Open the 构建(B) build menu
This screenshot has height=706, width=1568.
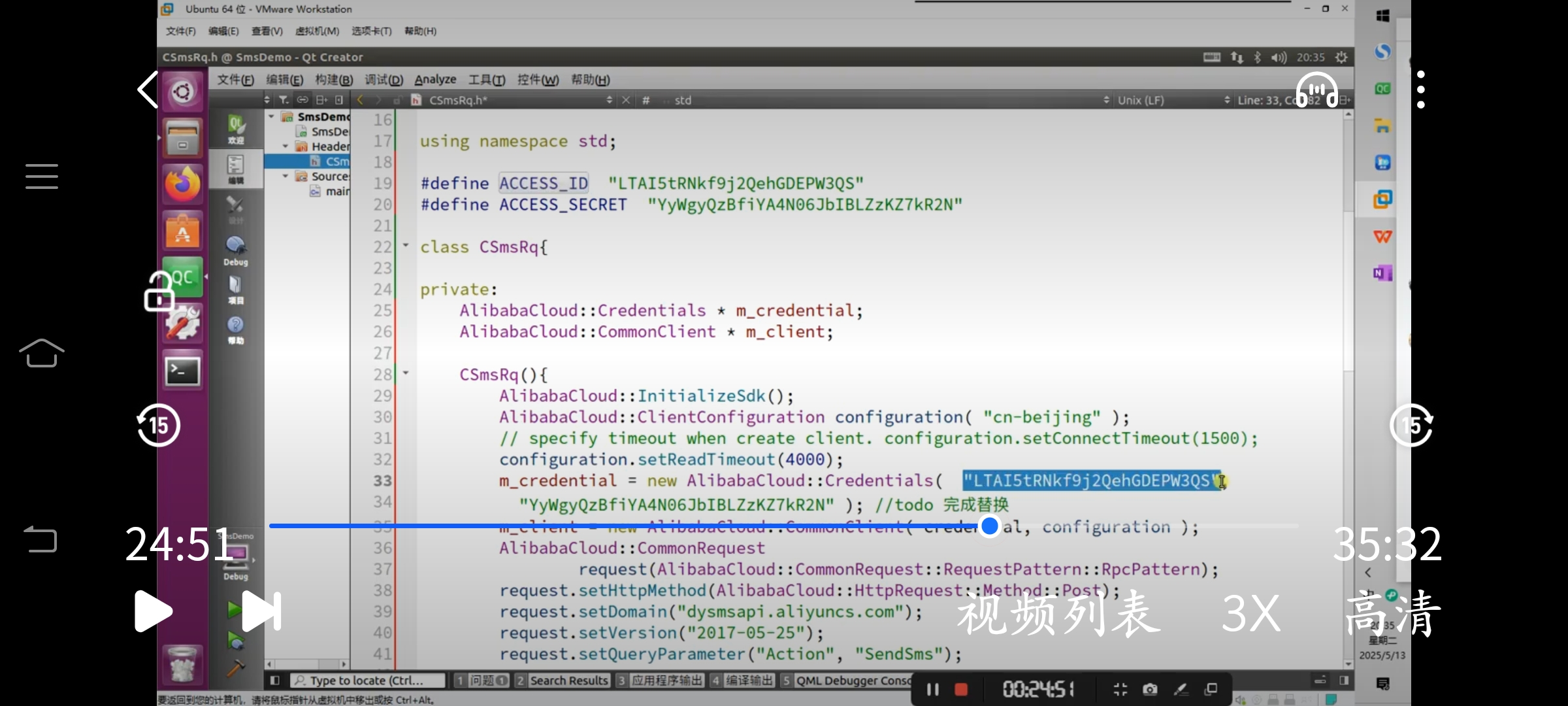(334, 80)
